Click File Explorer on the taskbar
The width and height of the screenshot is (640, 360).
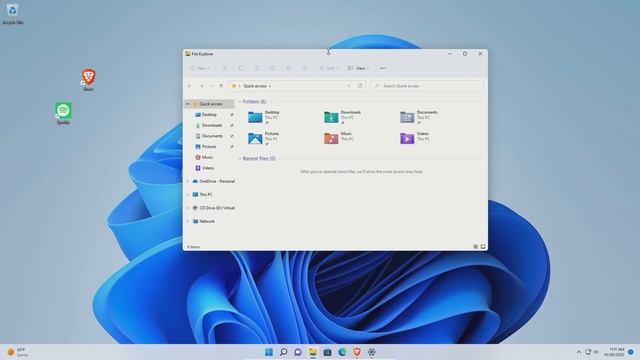click(x=313, y=352)
